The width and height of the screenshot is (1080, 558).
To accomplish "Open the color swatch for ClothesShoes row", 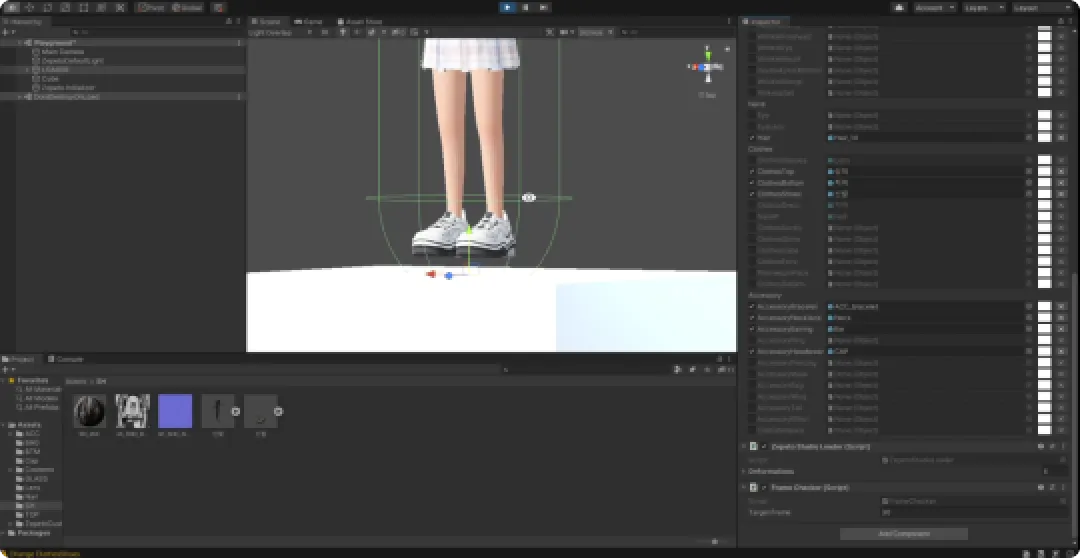I will (x=1045, y=194).
